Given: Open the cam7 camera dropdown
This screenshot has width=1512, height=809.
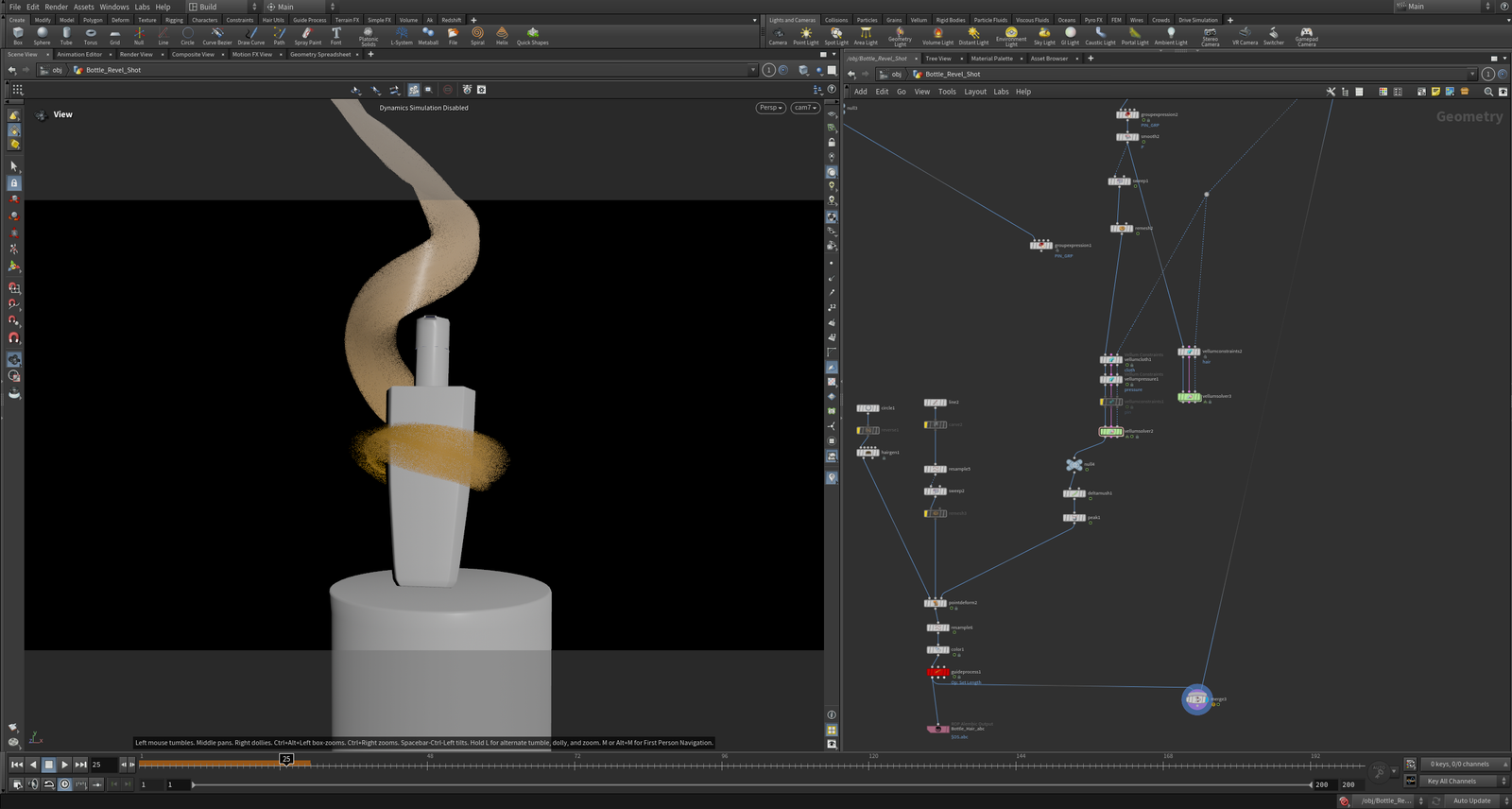Looking at the screenshot, I should pos(805,108).
